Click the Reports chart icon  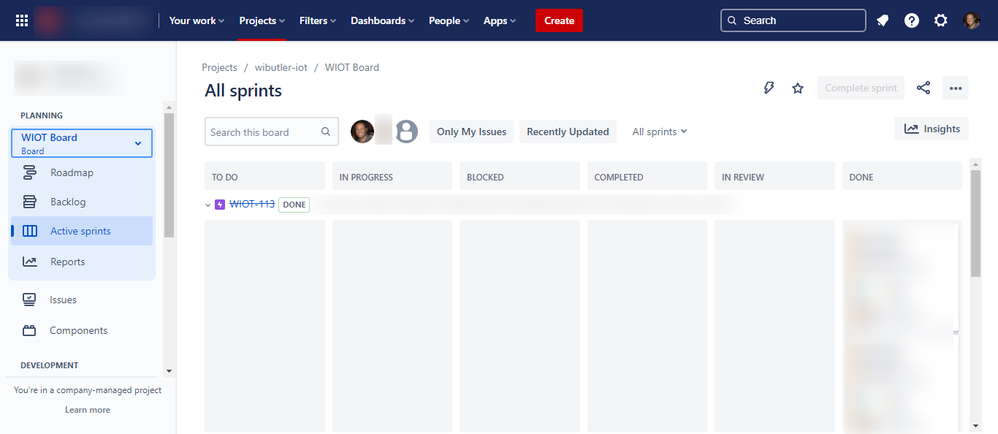tap(29, 262)
